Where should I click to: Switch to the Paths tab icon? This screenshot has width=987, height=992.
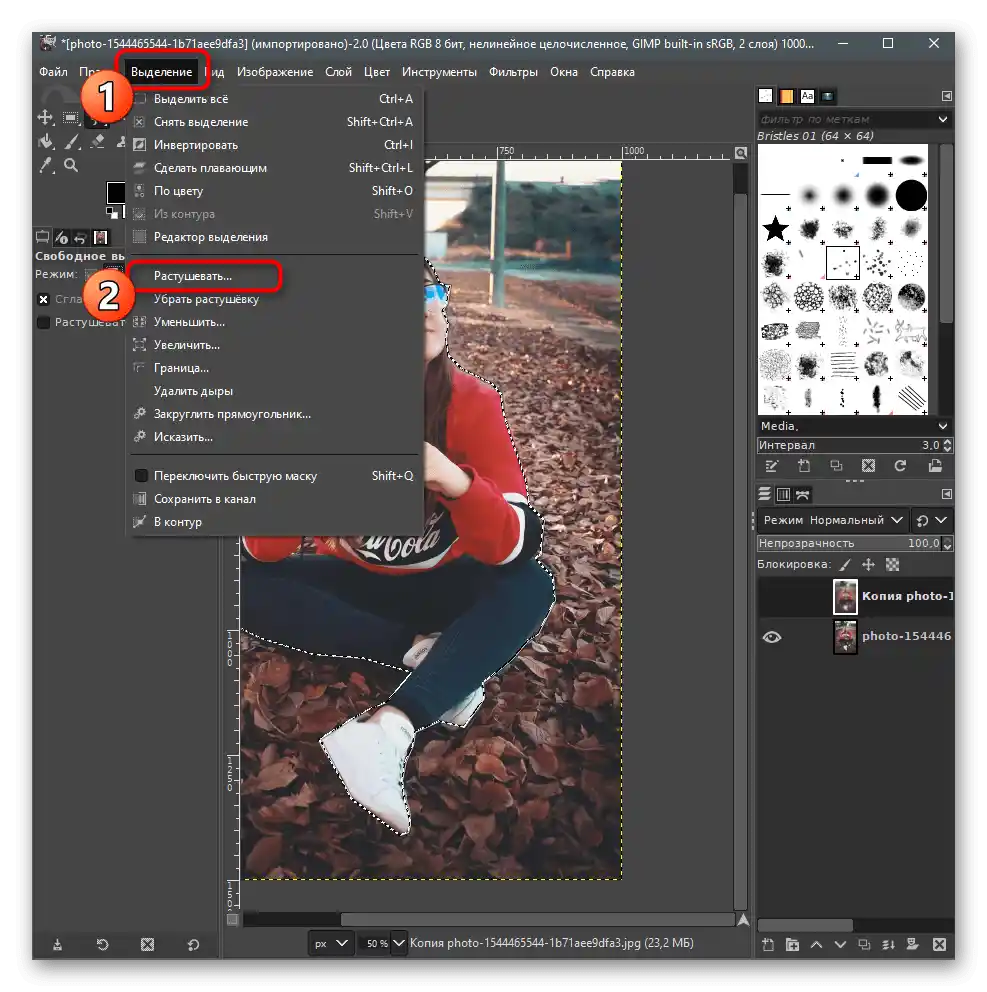pyautogui.click(x=802, y=494)
